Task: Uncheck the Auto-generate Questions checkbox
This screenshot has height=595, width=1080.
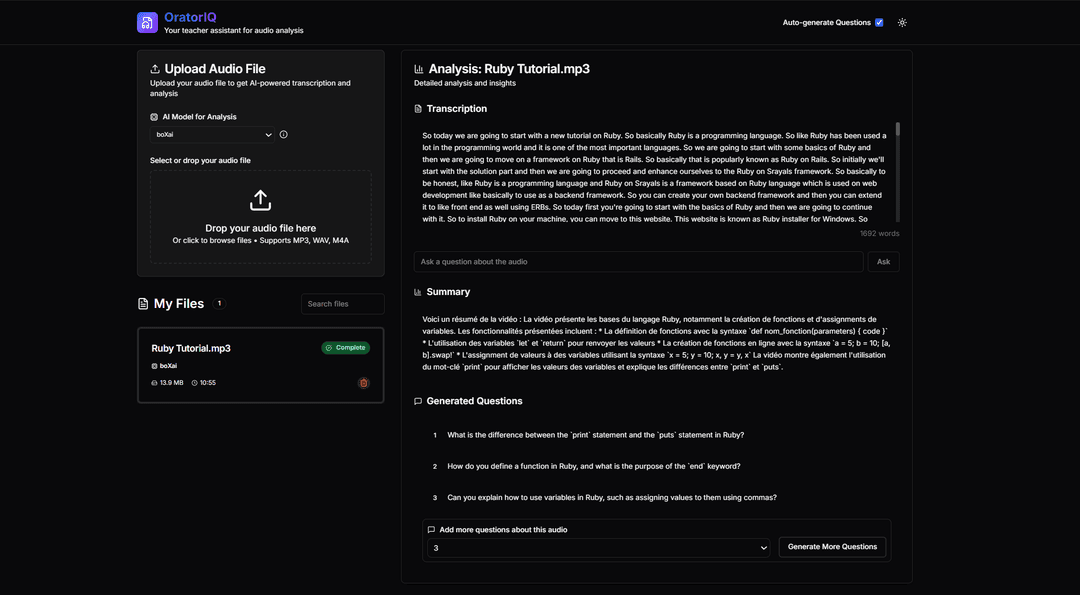Action: [879, 22]
